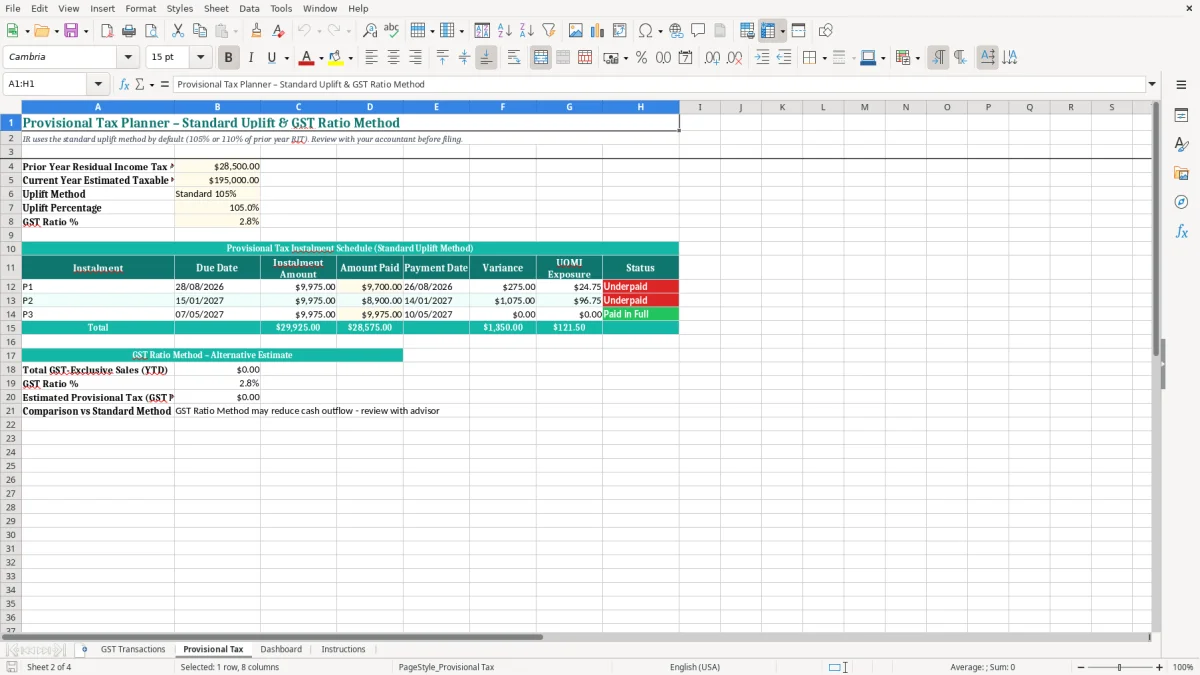Switch to the Dashboard sheet tab
The height and width of the screenshot is (675, 1200).
[281, 649]
